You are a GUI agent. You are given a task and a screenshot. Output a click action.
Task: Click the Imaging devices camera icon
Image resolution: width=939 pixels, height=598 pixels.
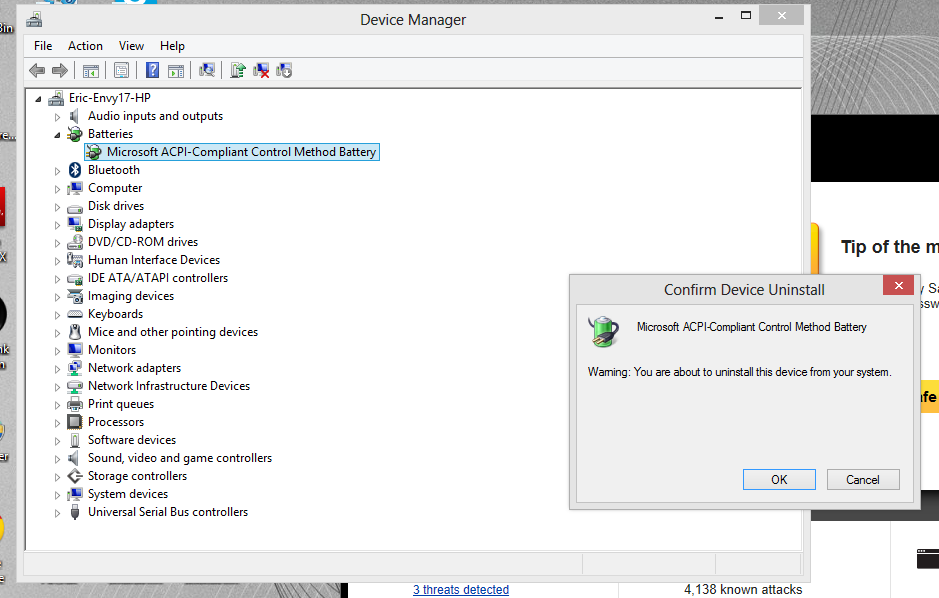(x=75, y=296)
